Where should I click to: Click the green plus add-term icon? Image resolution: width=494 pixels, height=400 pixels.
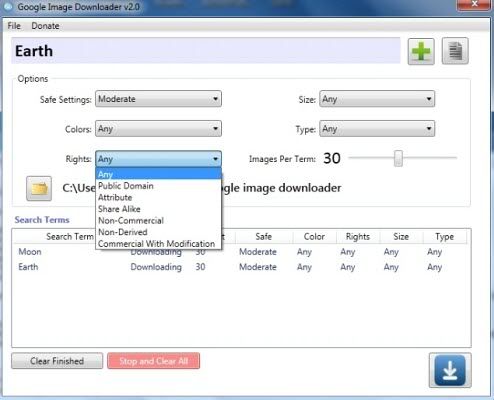pyautogui.click(x=421, y=51)
